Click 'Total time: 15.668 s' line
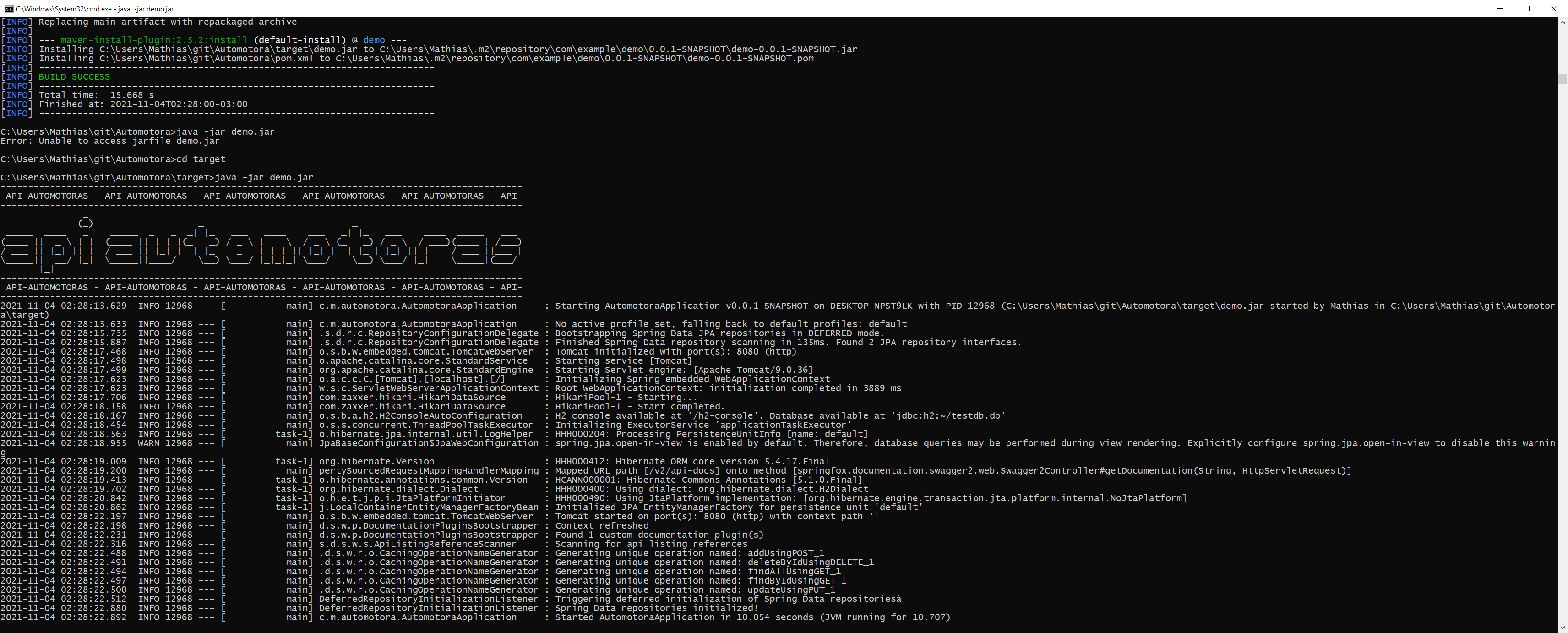1568x633 pixels. click(96, 95)
